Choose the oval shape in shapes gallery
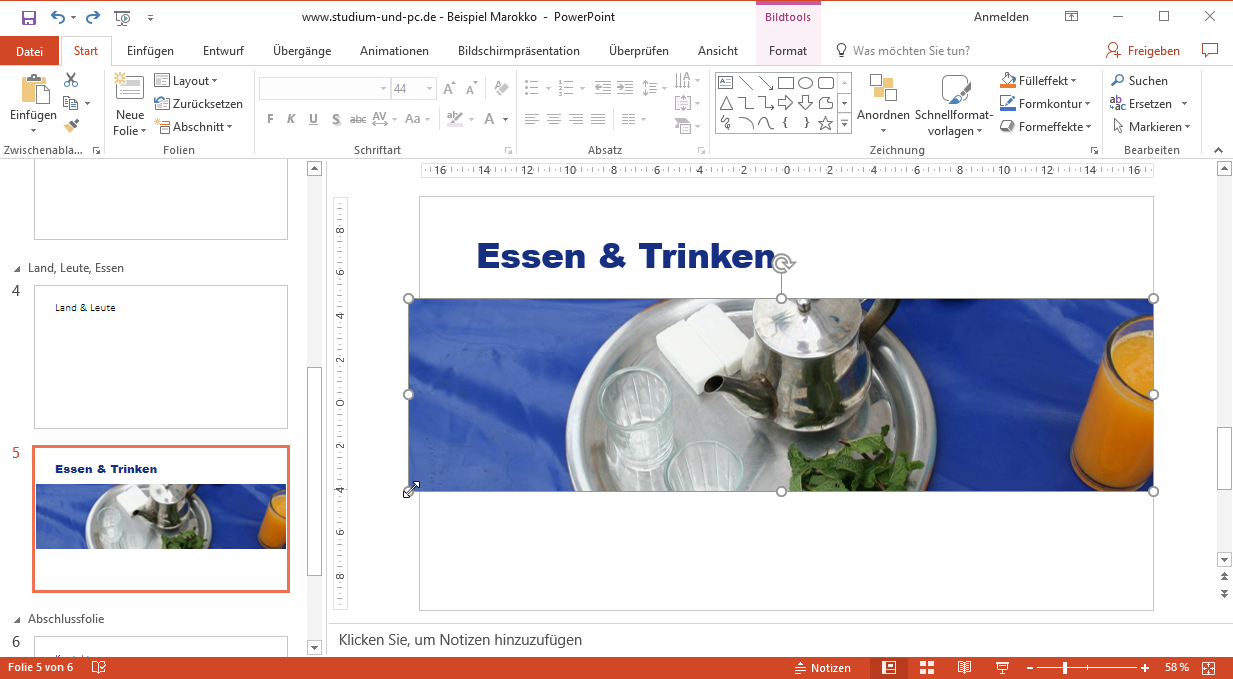The width and height of the screenshot is (1233, 679). click(x=805, y=83)
